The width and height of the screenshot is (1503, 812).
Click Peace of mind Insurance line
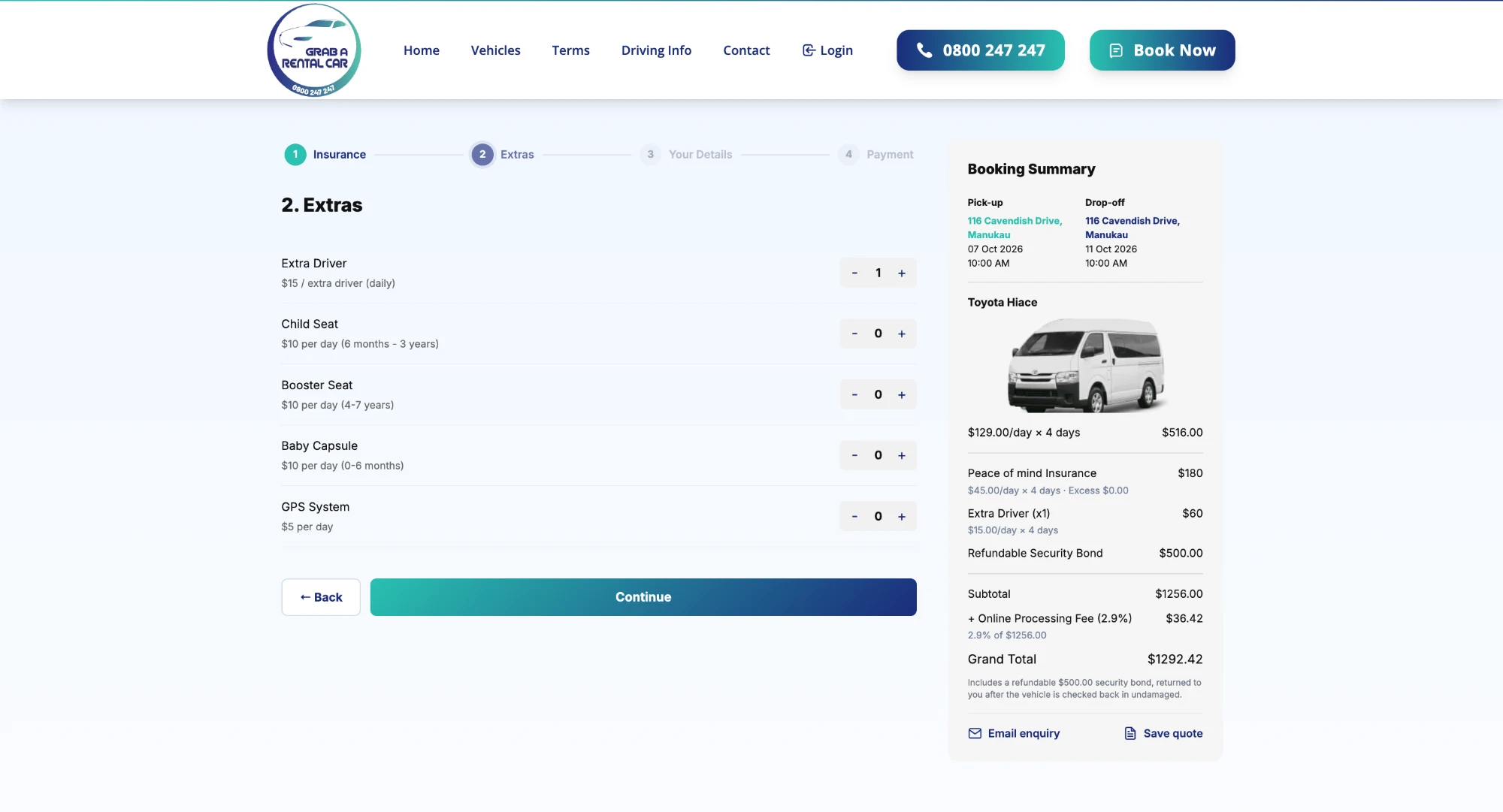pos(1085,481)
